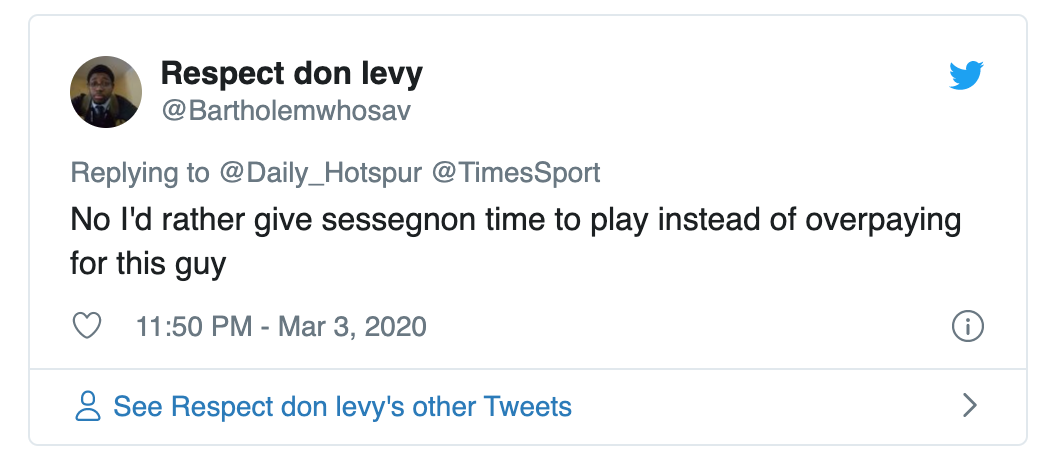The image size is (1046, 460).
Task: Open the Respect don levy profile avatar
Action: click(x=106, y=92)
